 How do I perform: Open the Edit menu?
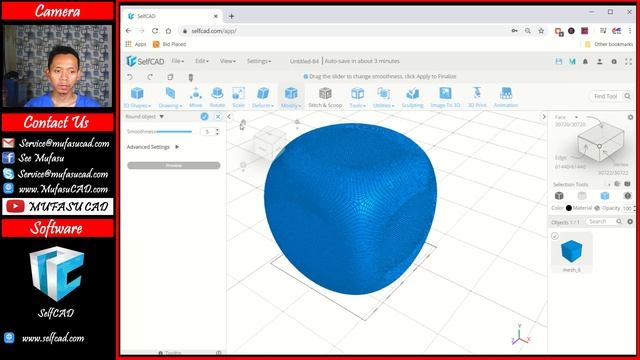[202, 61]
